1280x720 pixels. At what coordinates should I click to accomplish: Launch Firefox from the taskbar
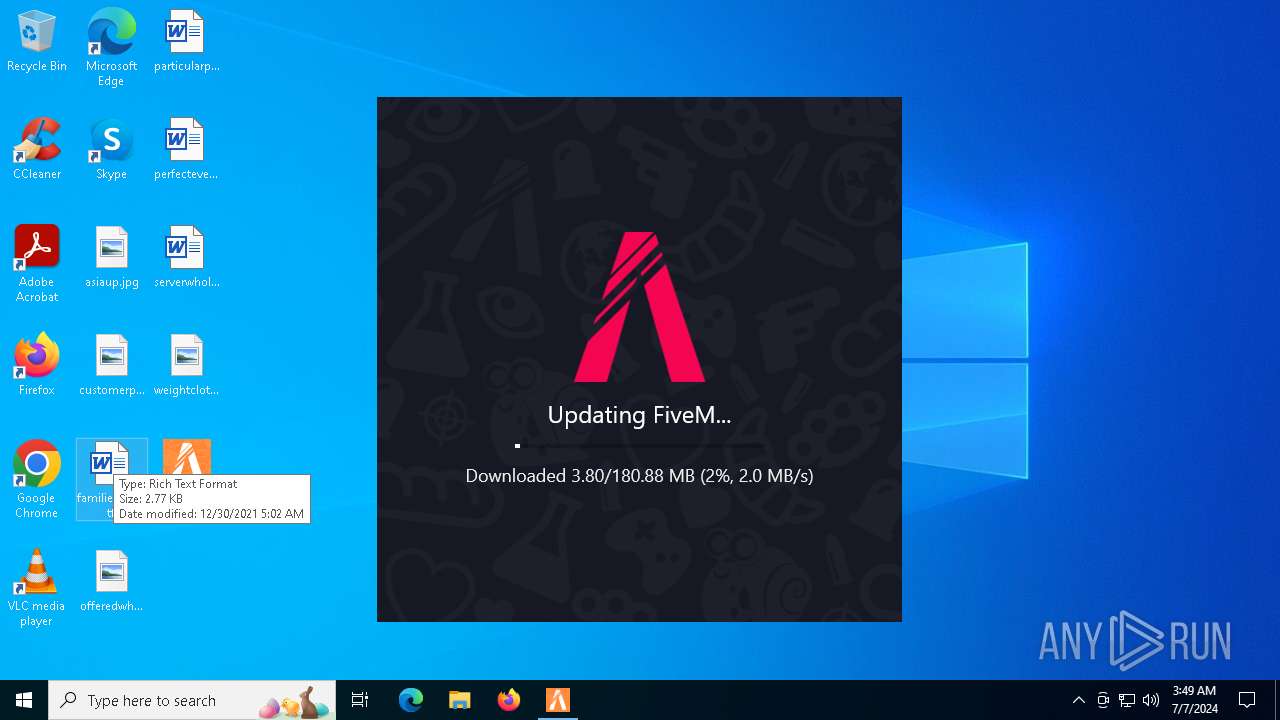click(x=508, y=700)
